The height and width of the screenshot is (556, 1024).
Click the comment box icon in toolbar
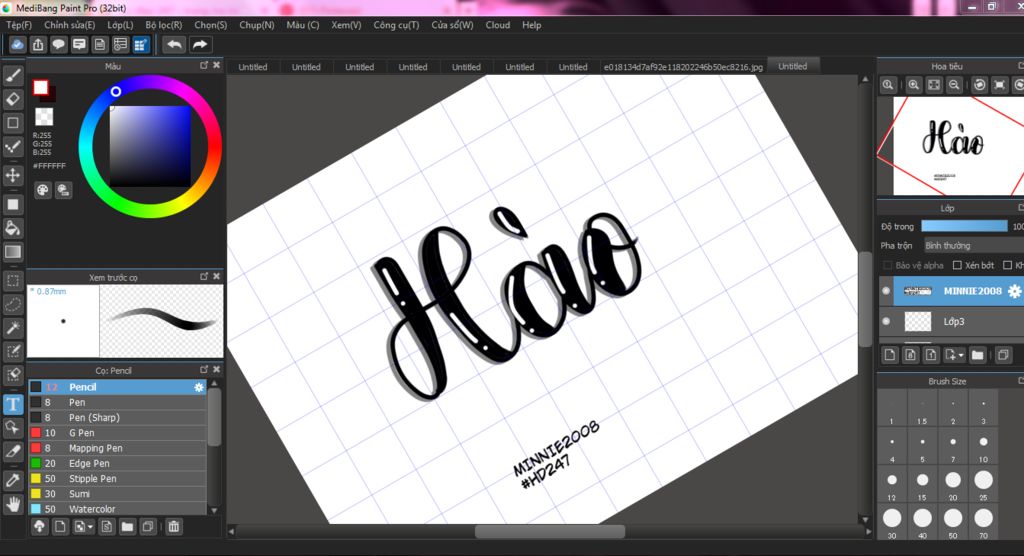pos(79,44)
